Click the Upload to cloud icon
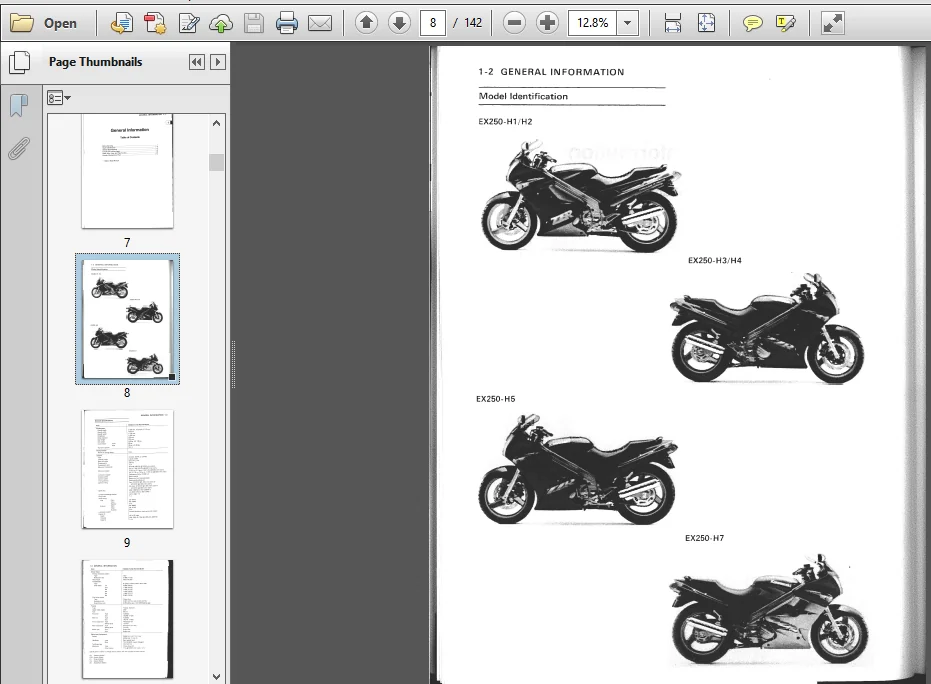Image resolution: width=931 pixels, height=684 pixels. pyautogui.click(x=221, y=23)
